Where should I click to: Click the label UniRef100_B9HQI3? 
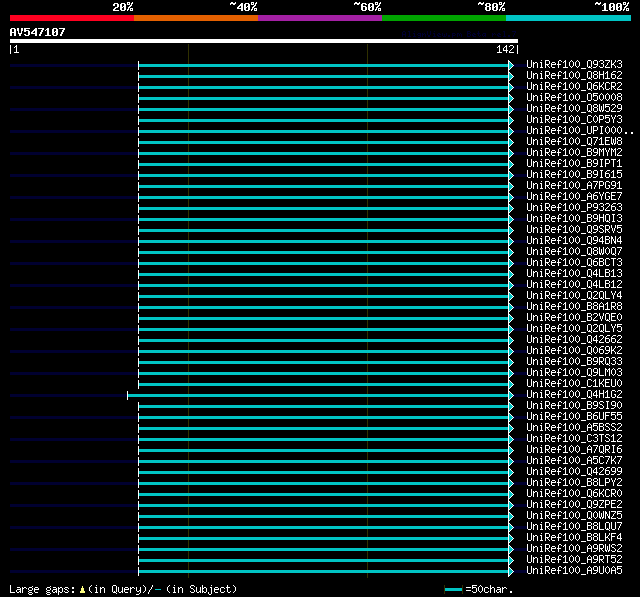(574, 219)
